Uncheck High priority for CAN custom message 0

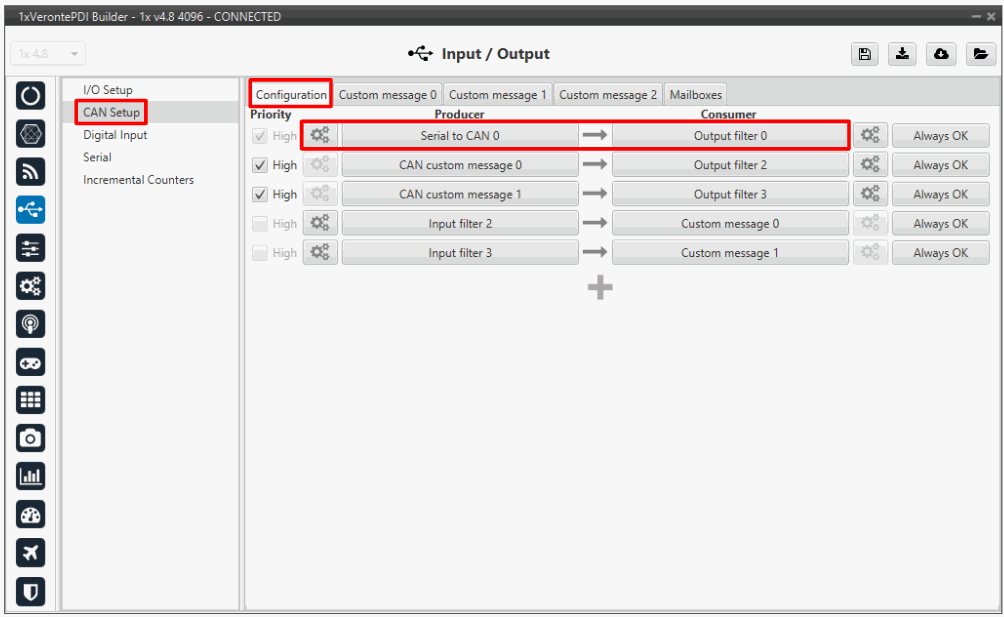(x=261, y=165)
